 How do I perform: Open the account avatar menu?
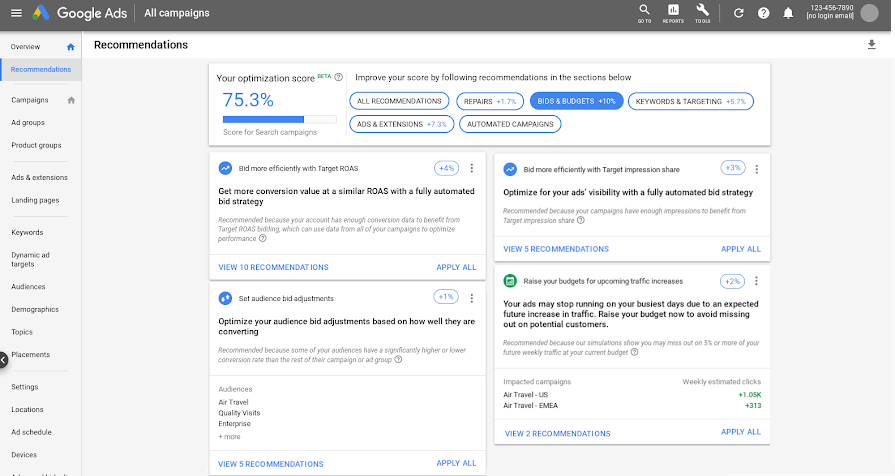point(869,13)
